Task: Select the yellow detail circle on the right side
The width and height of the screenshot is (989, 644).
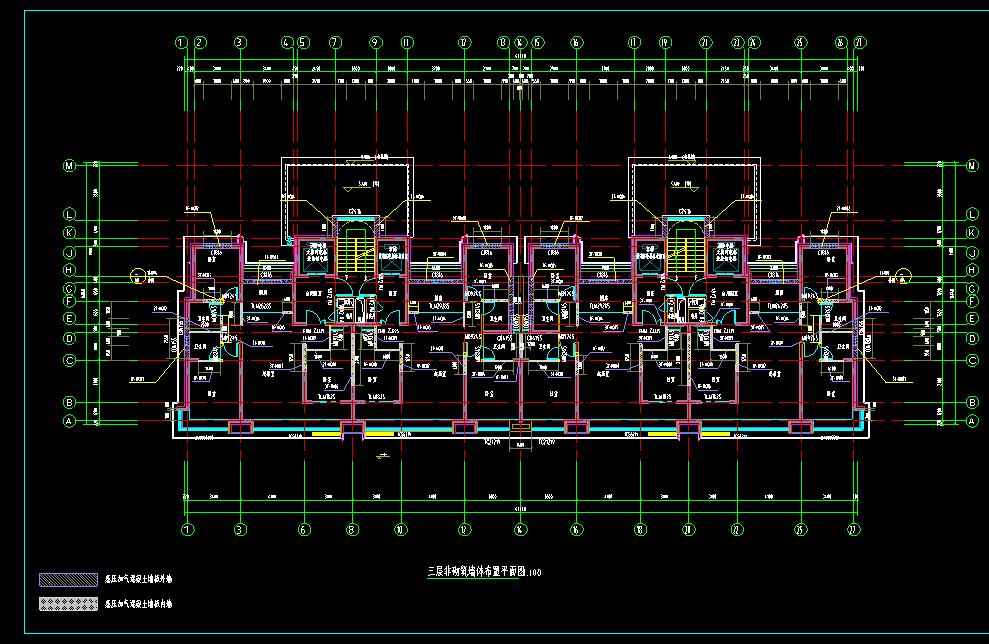Action: 904,274
